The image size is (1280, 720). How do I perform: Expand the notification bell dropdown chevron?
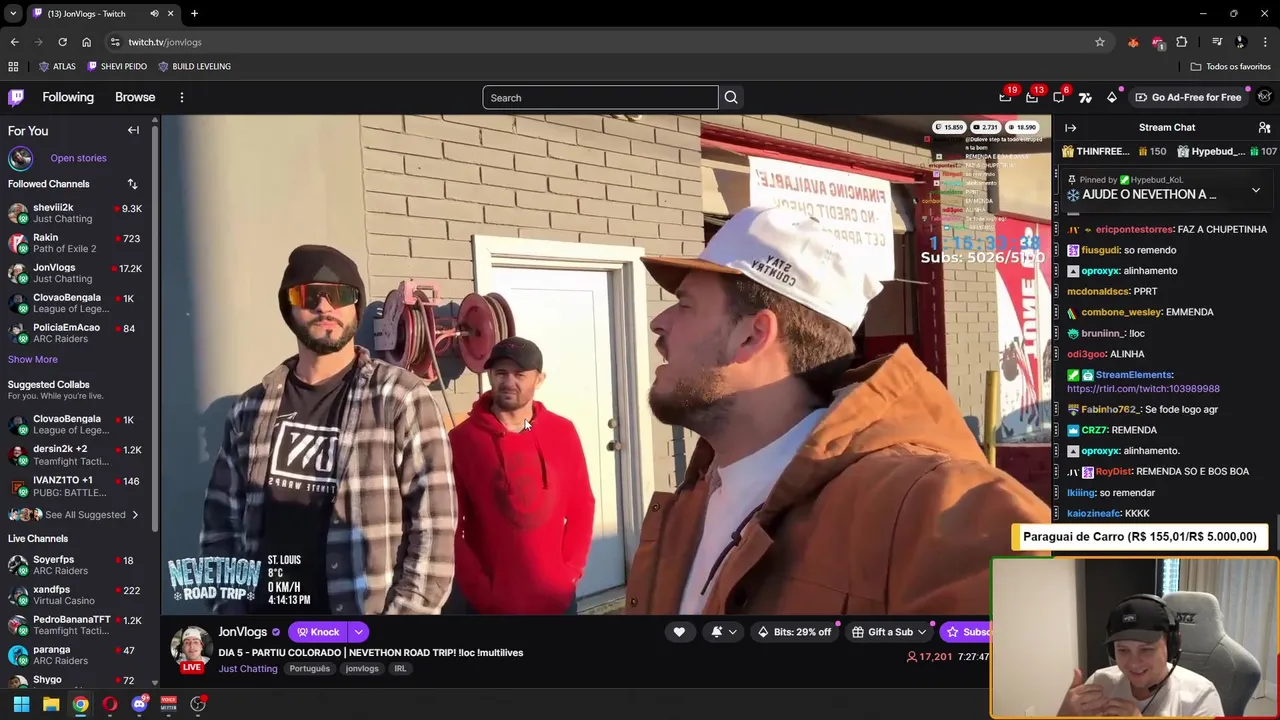pos(733,632)
